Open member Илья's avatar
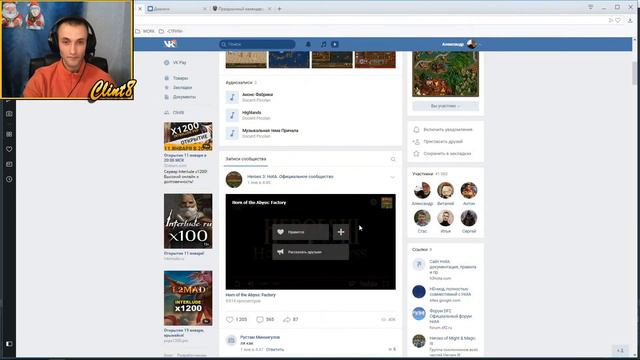Viewport: 640px width, 360px height. tap(445, 218)
